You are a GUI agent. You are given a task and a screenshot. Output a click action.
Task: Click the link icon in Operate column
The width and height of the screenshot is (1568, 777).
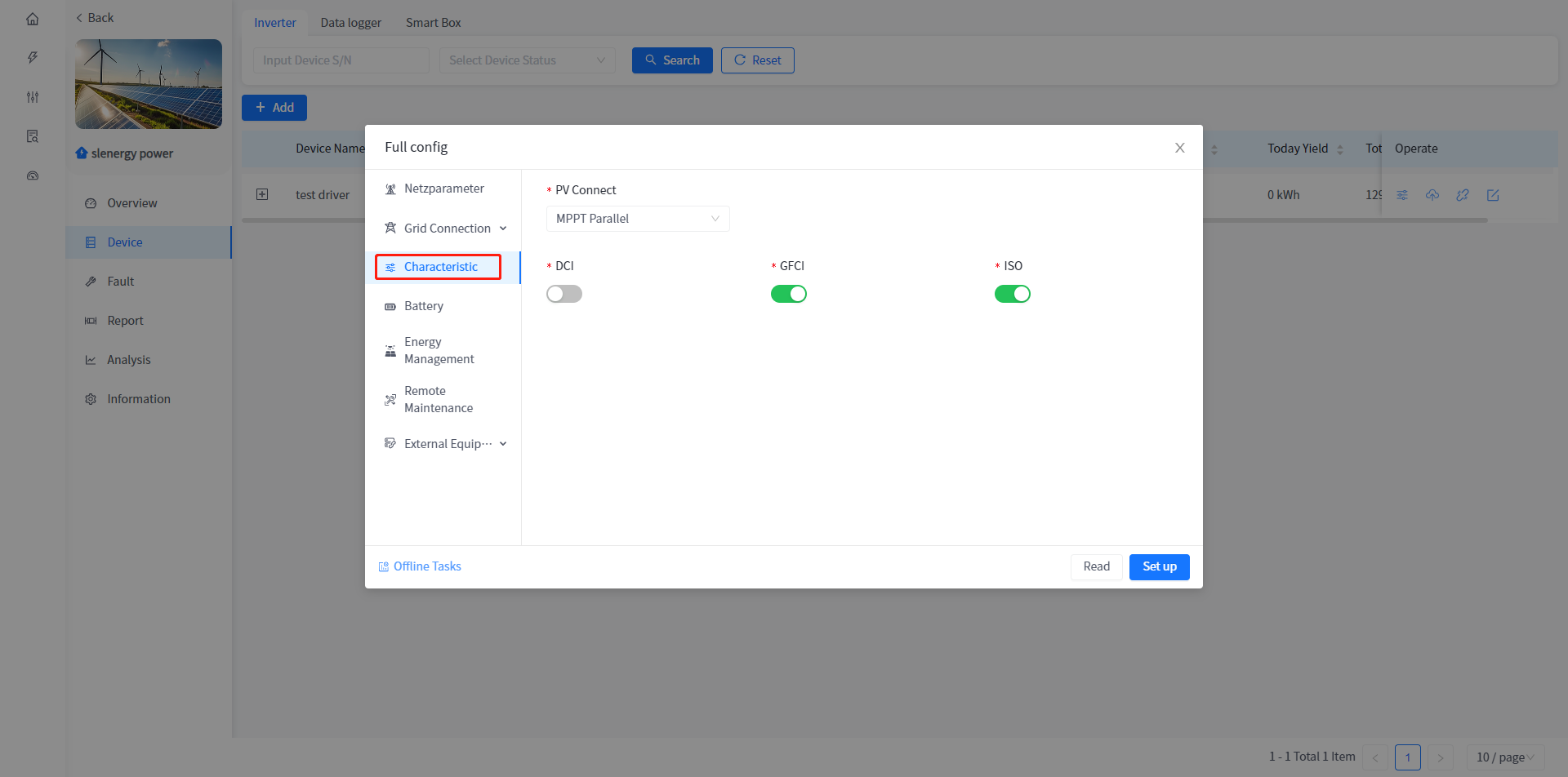[x=1463, y=195]
